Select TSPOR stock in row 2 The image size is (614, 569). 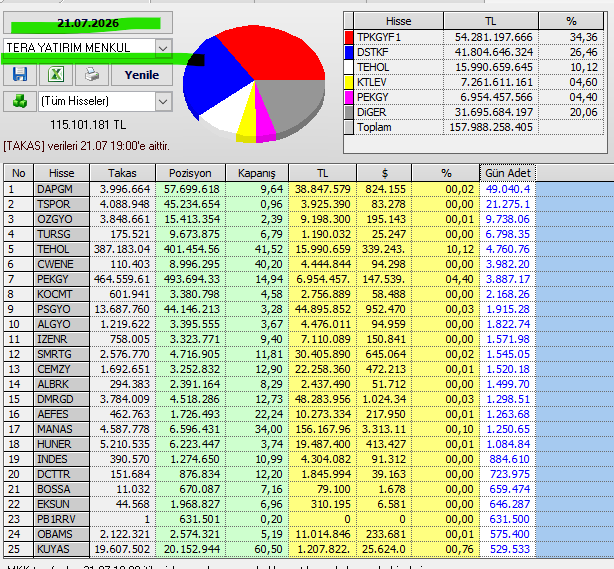click(61, 204)
